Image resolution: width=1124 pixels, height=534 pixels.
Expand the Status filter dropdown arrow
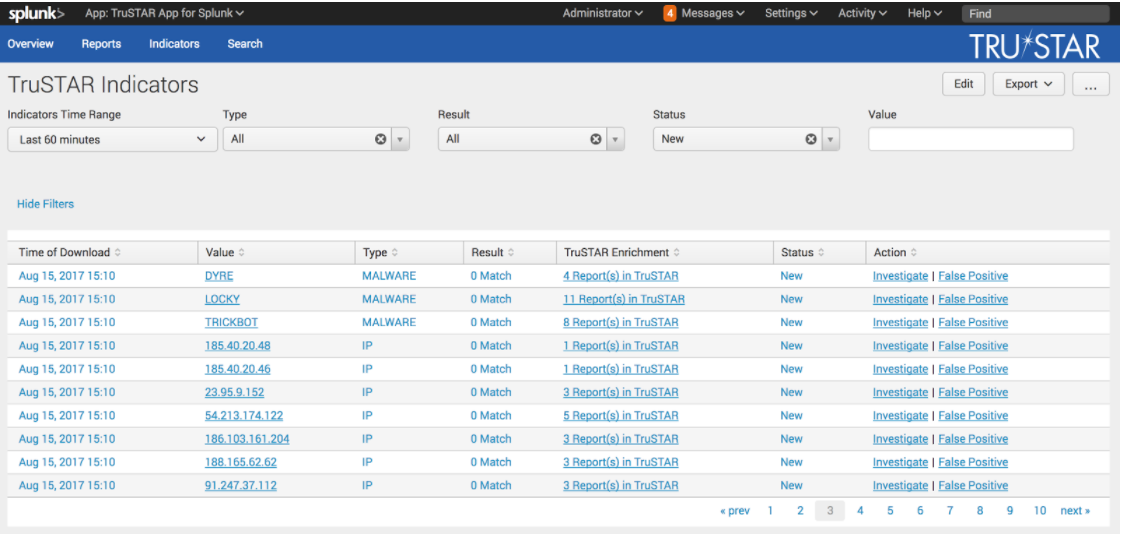830,139
